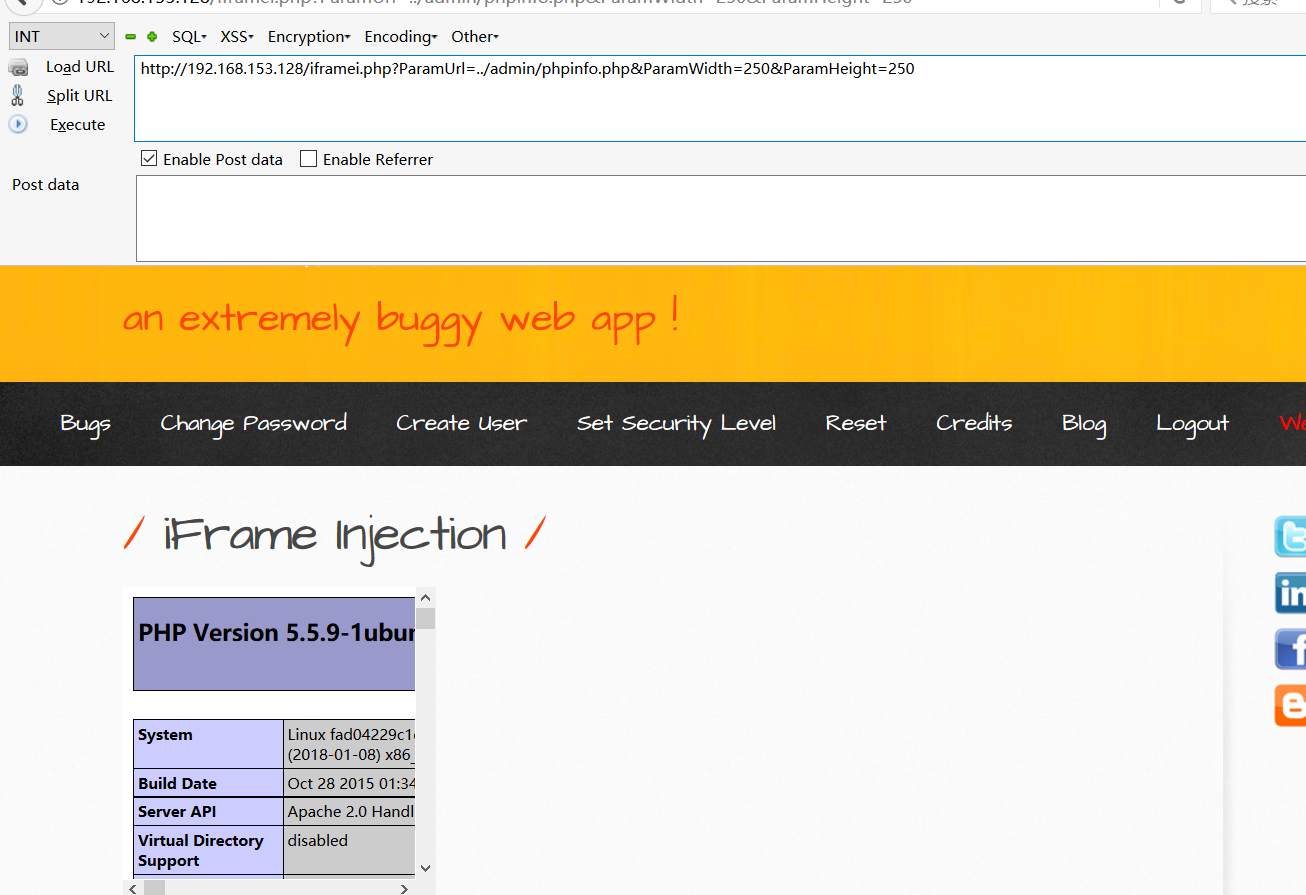The image size is (1306, 895).
Task: Visit the Blog link
Action: pos(1084,424)
